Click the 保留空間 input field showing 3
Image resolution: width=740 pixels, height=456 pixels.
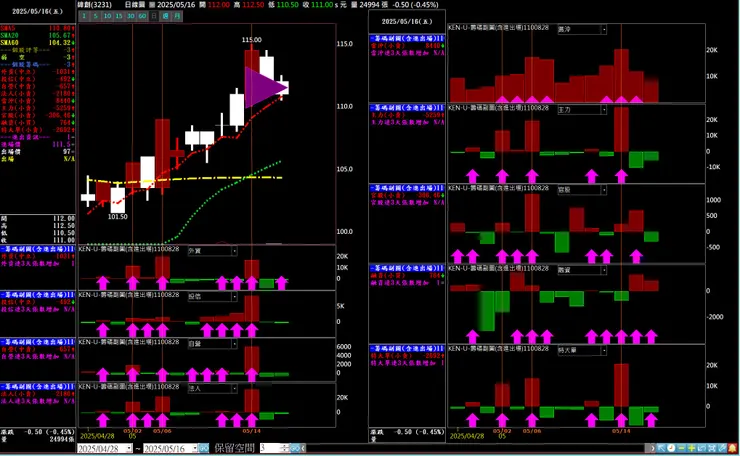[x=270, y=448]
